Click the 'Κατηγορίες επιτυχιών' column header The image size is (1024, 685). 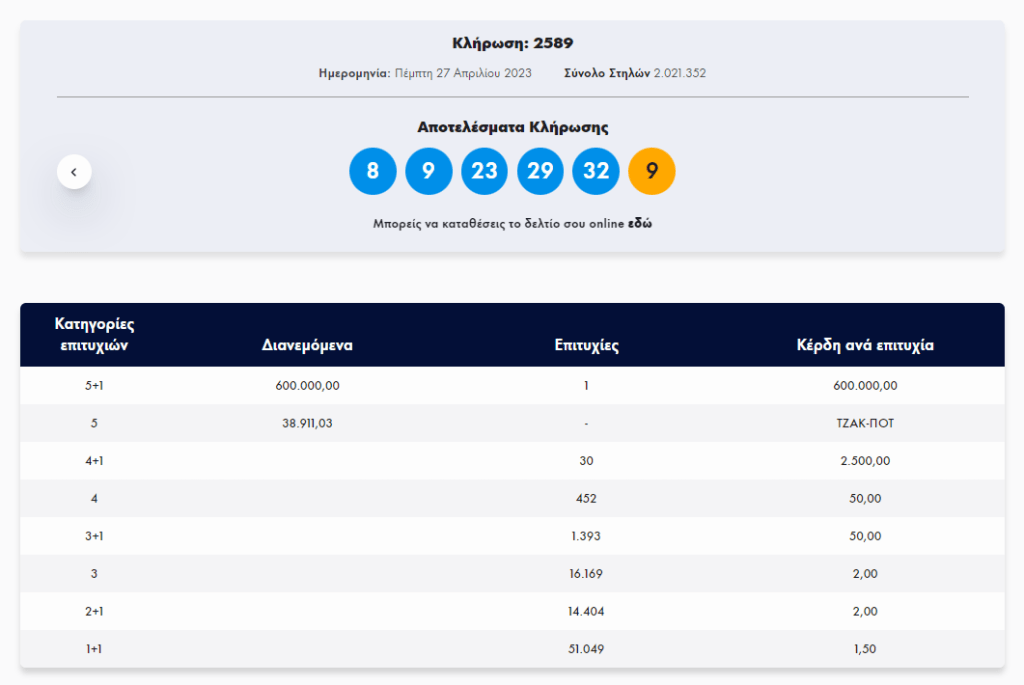94,335
